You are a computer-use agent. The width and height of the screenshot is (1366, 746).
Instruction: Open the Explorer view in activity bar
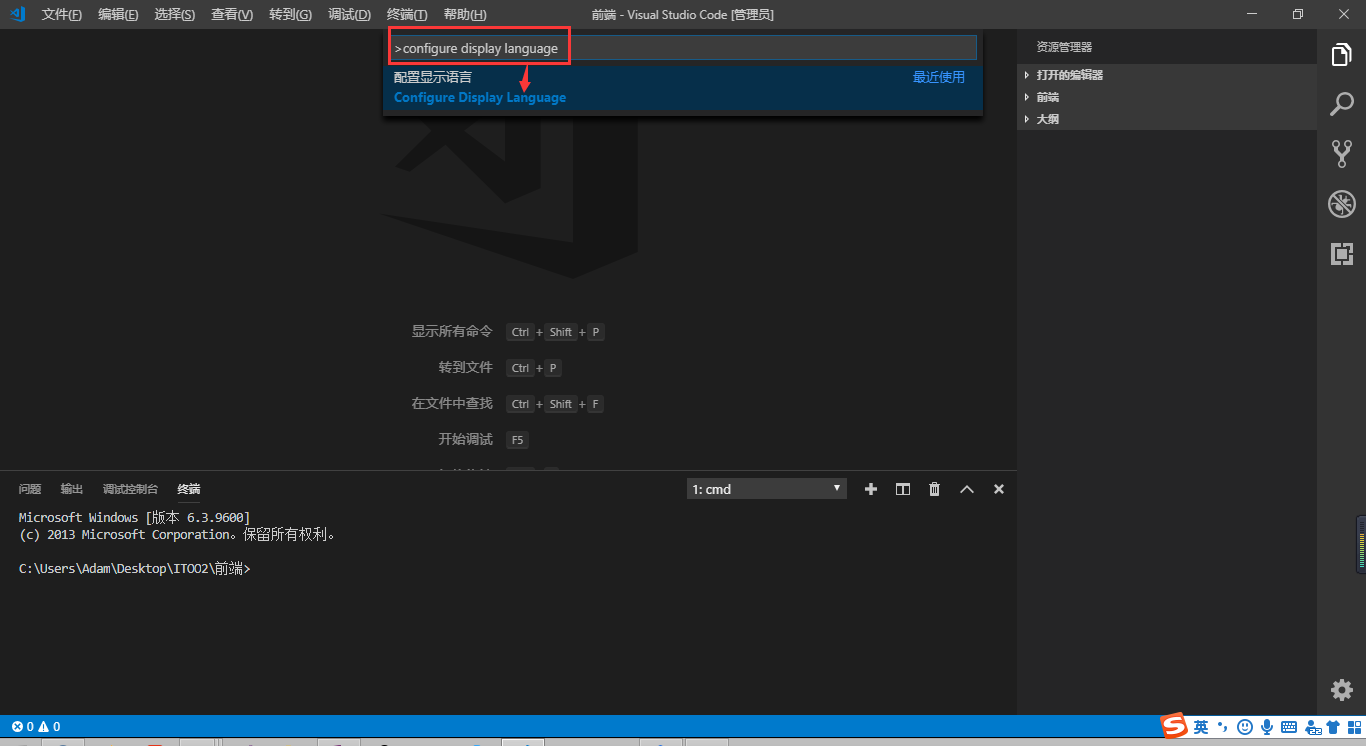click(1341, 55)
